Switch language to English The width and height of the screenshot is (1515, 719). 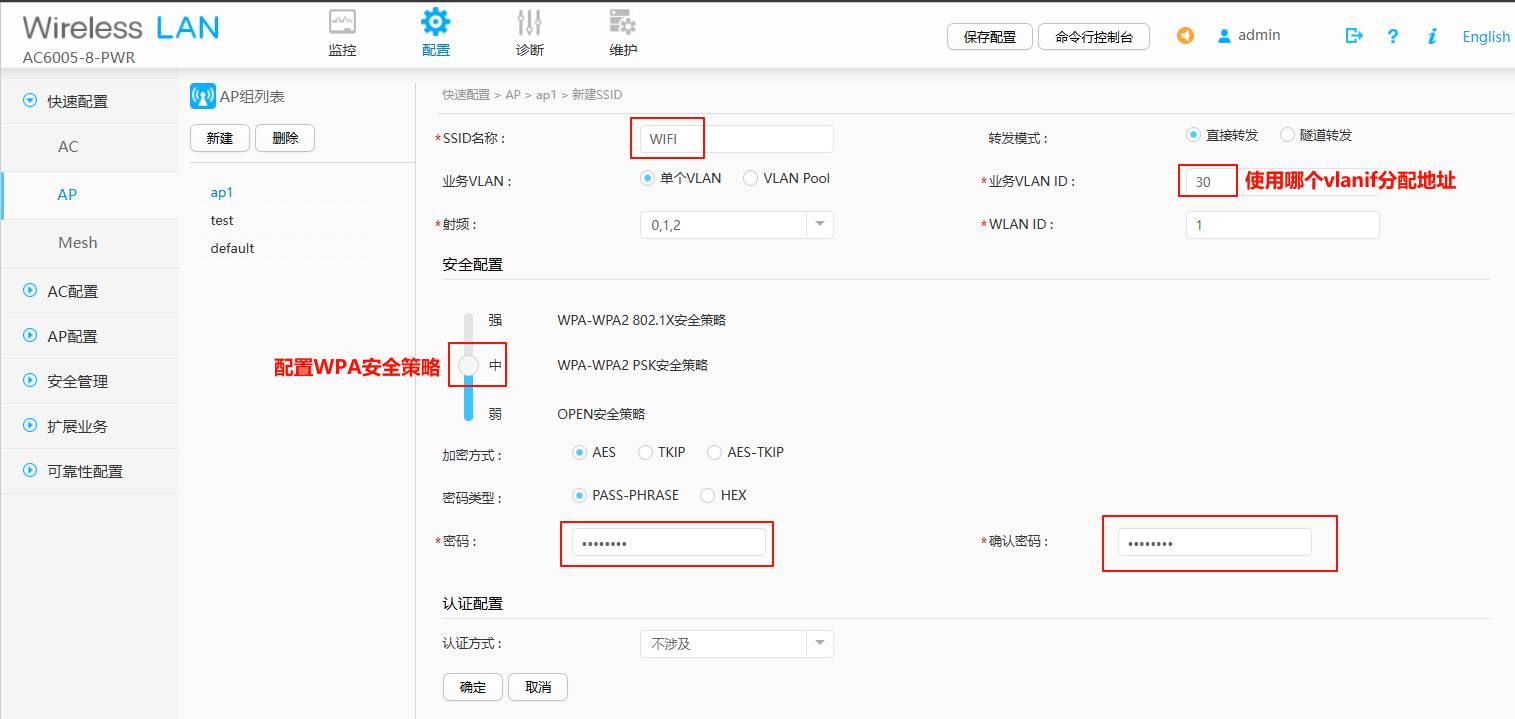pyautogui.click(x=1486, y=37)
